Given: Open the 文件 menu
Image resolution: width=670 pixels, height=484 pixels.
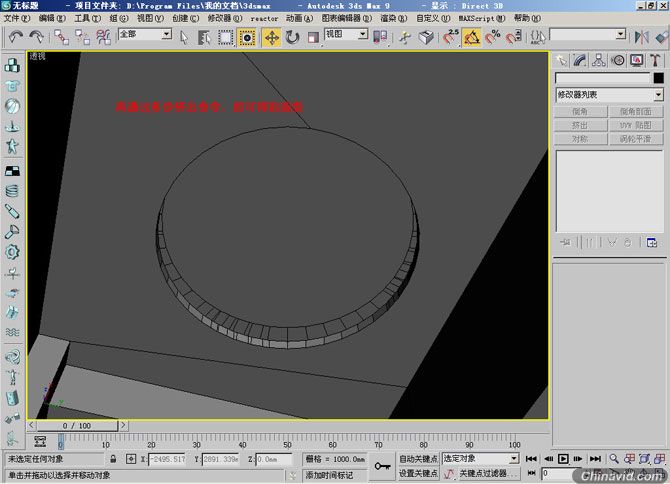Looking at the screenshot, I should 17,18.
